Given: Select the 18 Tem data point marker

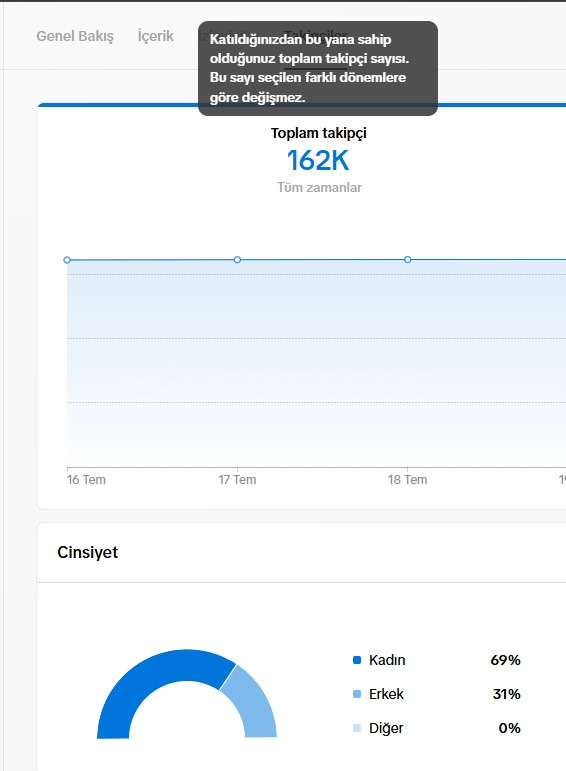Looking at the screenshot, I should pyautogui.click(x=407, y=259).
